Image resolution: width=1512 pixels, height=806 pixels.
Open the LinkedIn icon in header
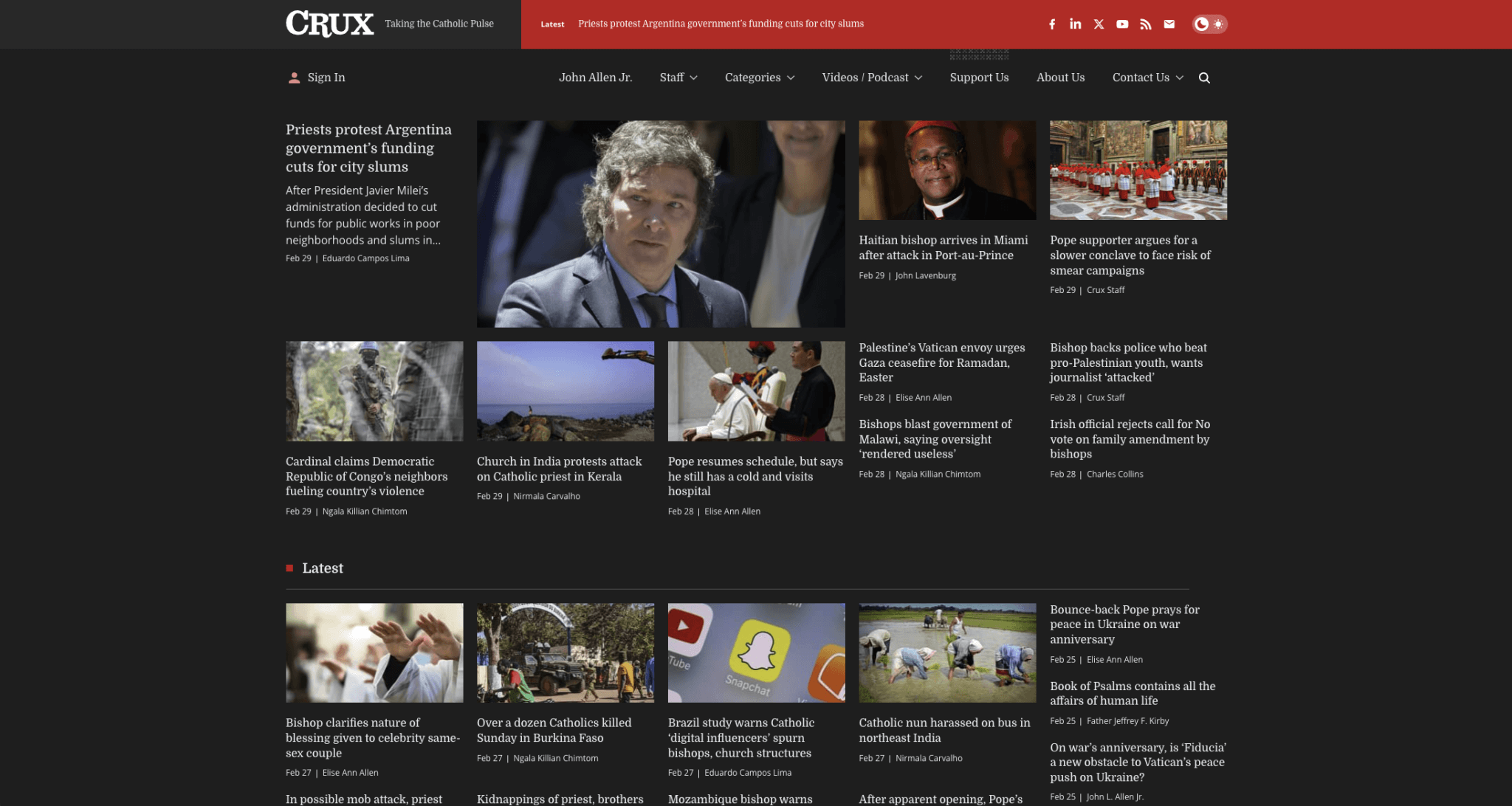pos(1075,24)
